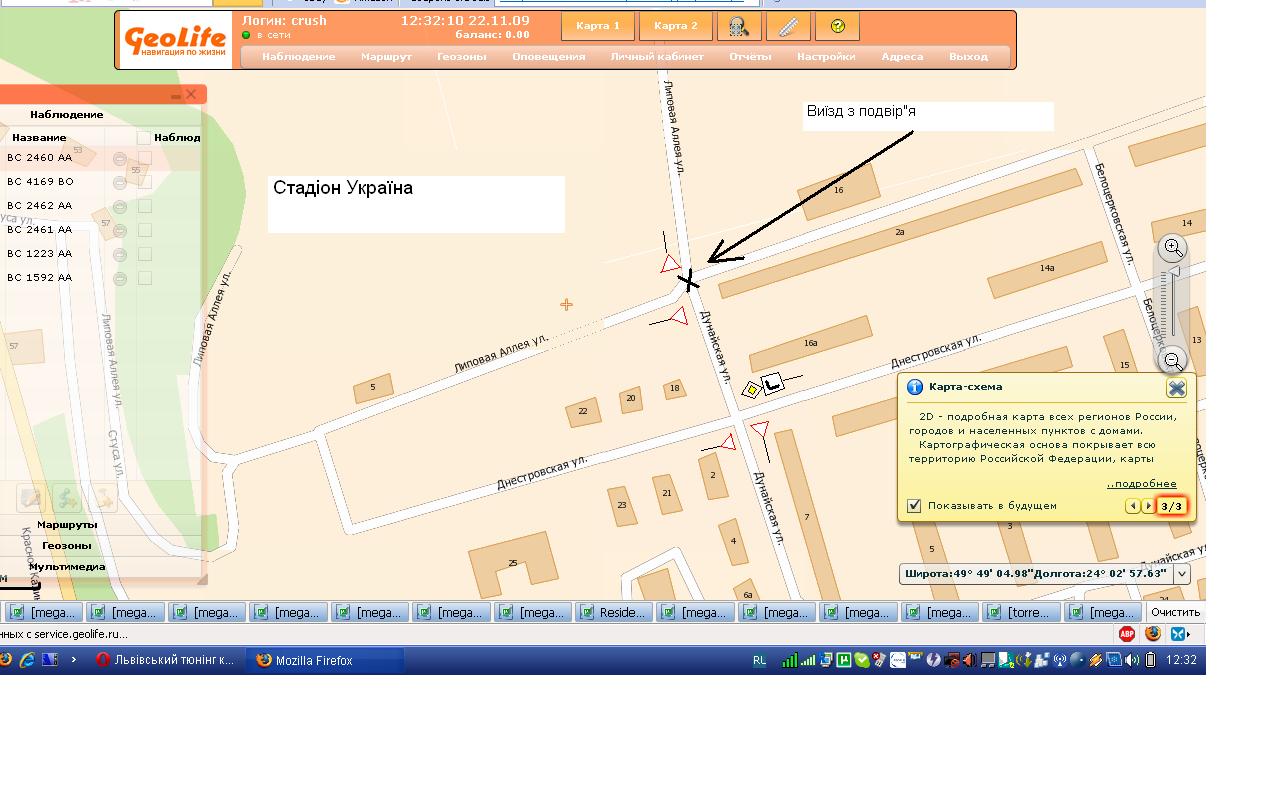Expand taskbar quick launch chevron
1280x800 pixels.
point(74,660)
